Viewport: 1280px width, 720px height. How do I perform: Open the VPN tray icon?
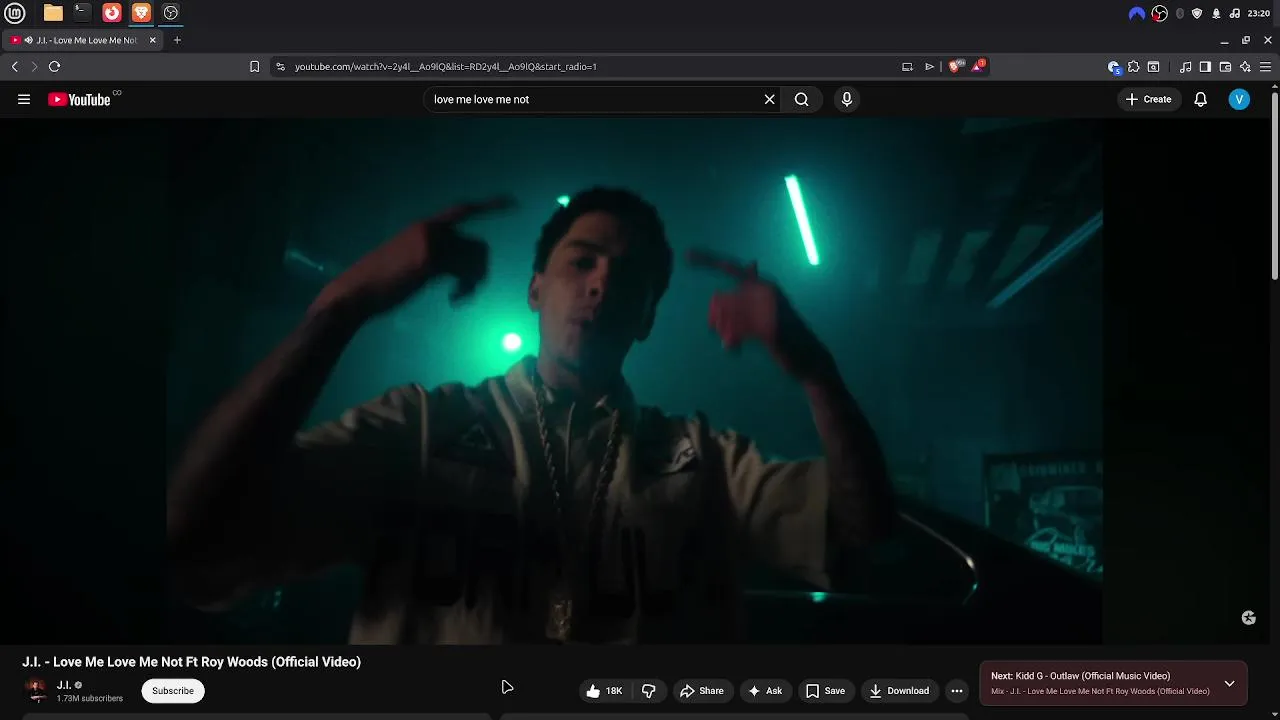tap(1136, 13)
